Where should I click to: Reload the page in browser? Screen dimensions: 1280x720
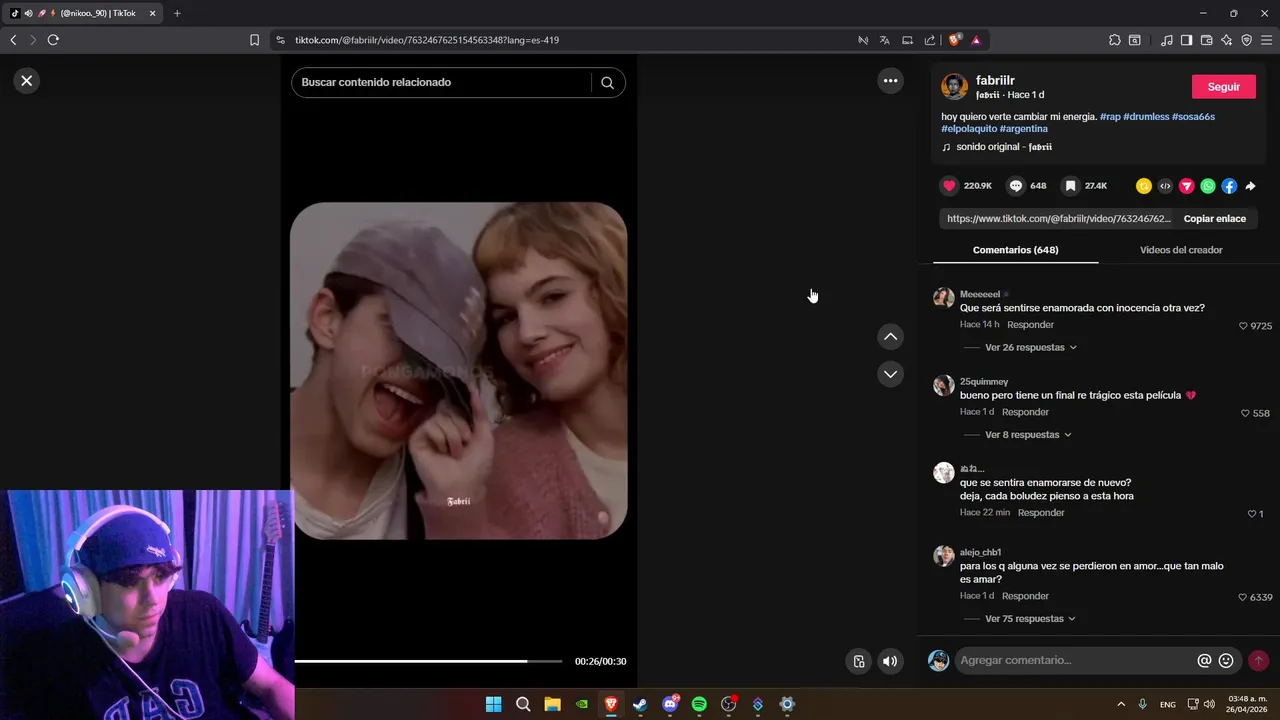(53, 40)
